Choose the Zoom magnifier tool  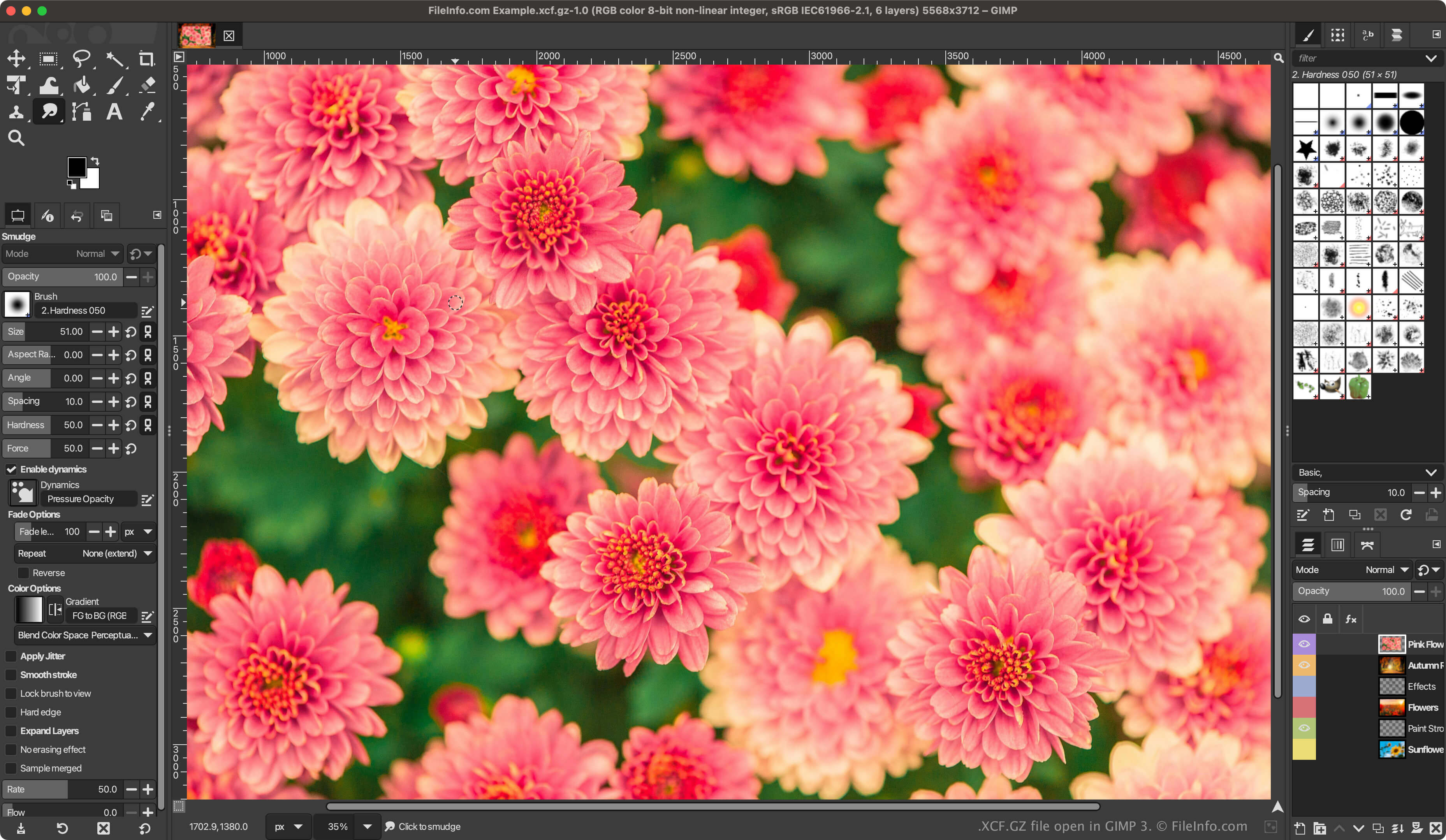(16, 138)
